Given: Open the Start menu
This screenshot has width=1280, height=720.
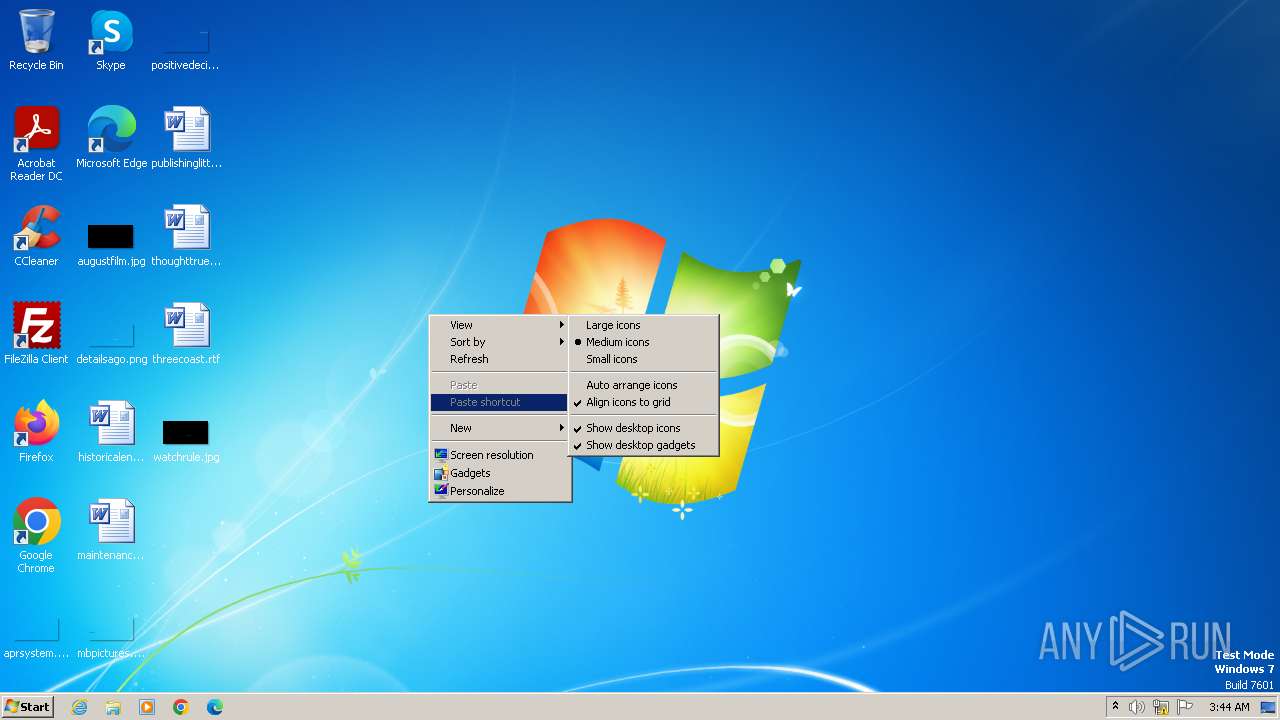Looking at the screenshot, I should pyautogui.click(x=27, y=707).
